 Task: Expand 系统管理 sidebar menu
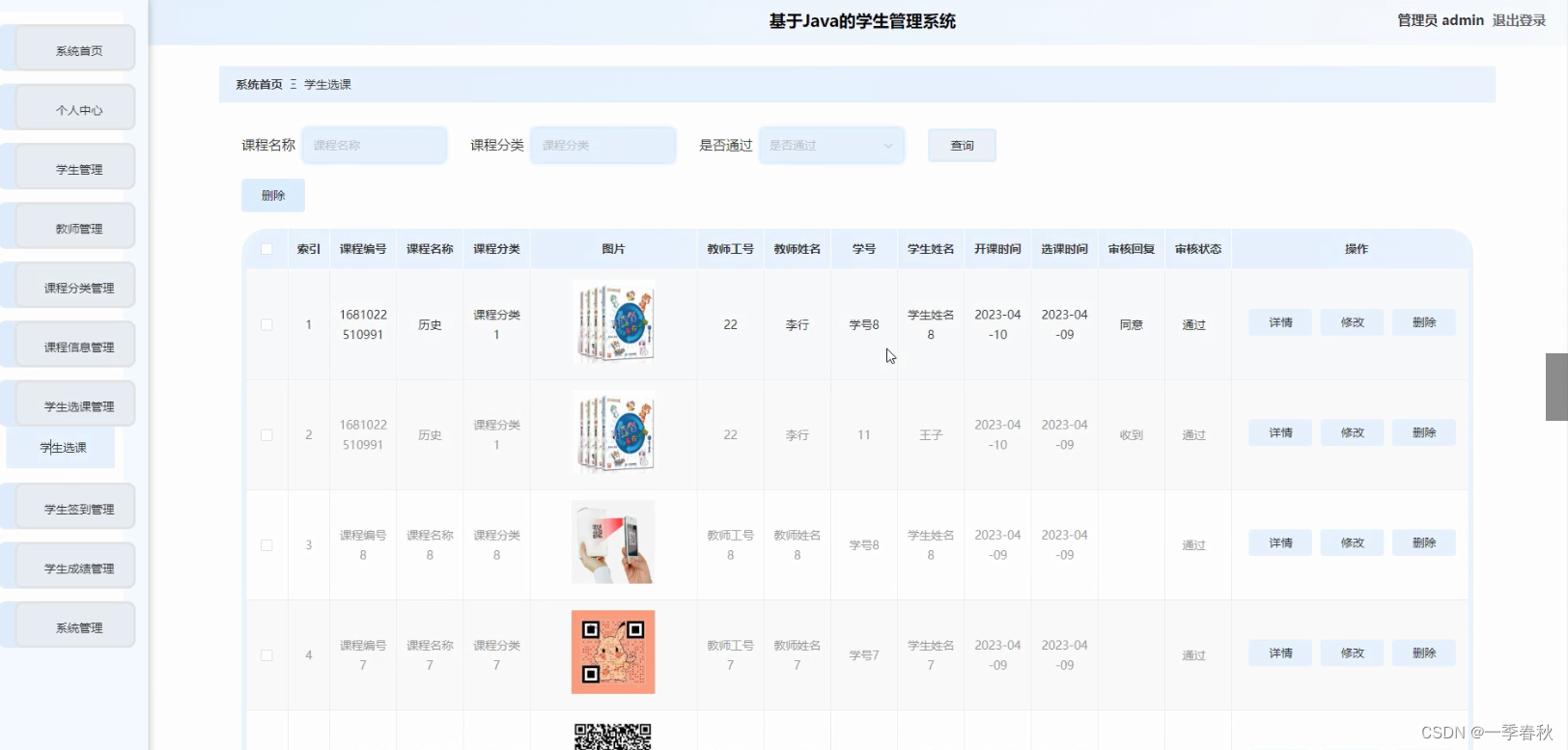click(x=74, y=627)
